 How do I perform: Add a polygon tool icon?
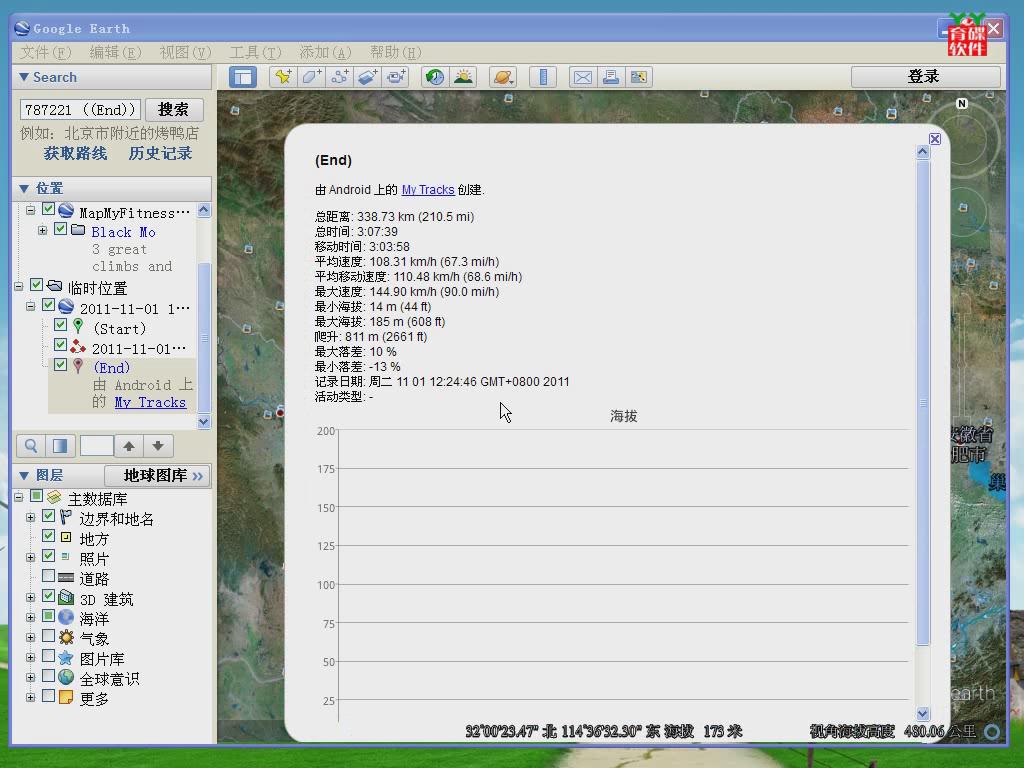click(311, 77)
